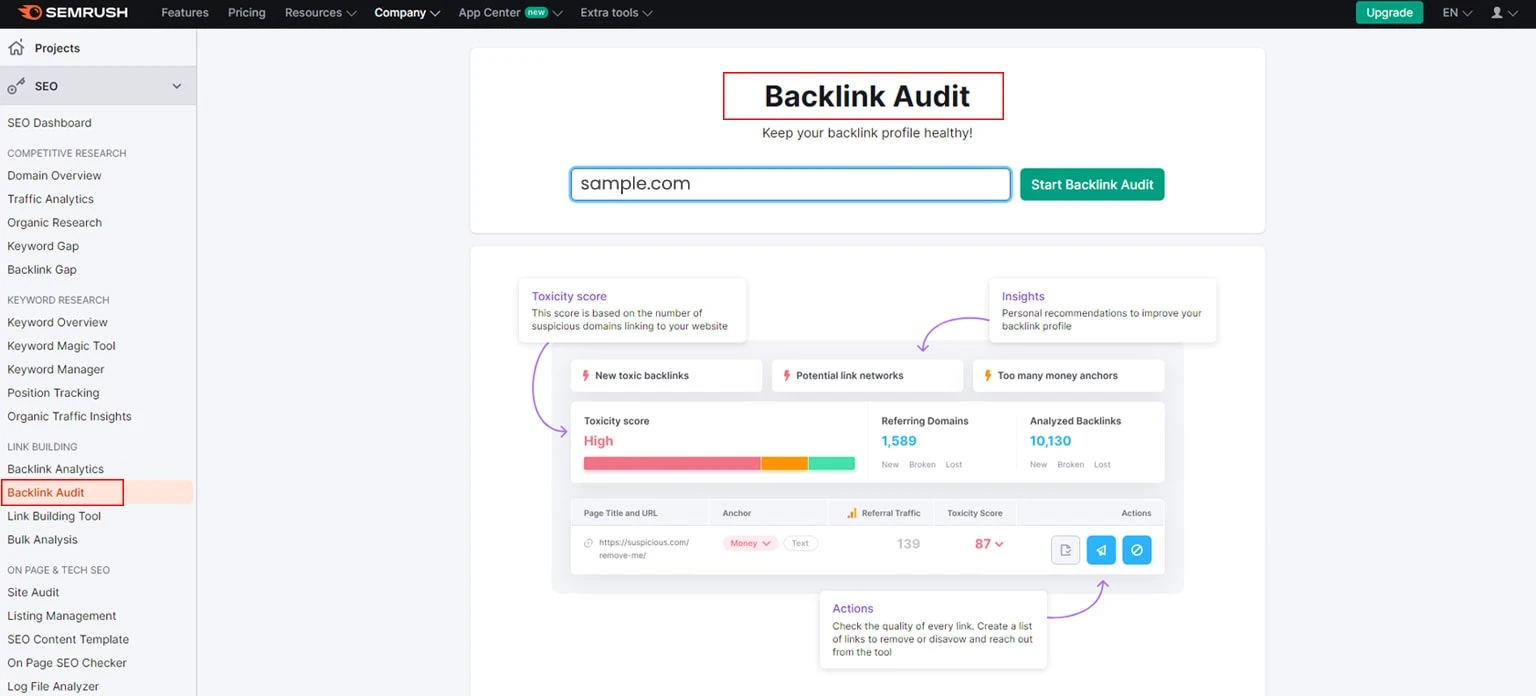1536x696 pixels.
Task: Click 'Keep your backlink profile healthy!' text
Action: click(x=867, y=133)
